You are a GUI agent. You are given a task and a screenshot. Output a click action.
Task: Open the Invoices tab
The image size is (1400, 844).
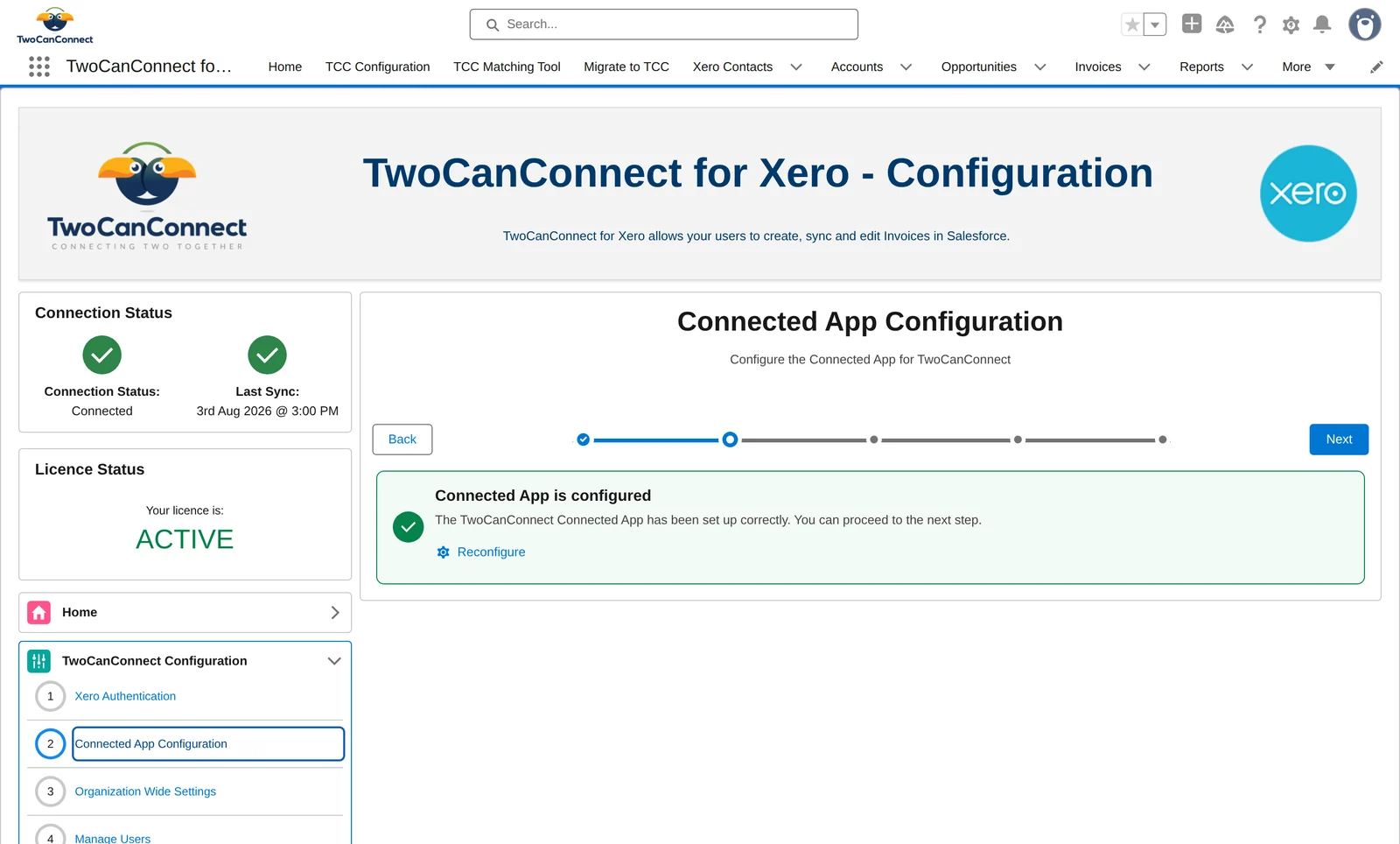pos(1097,67)
